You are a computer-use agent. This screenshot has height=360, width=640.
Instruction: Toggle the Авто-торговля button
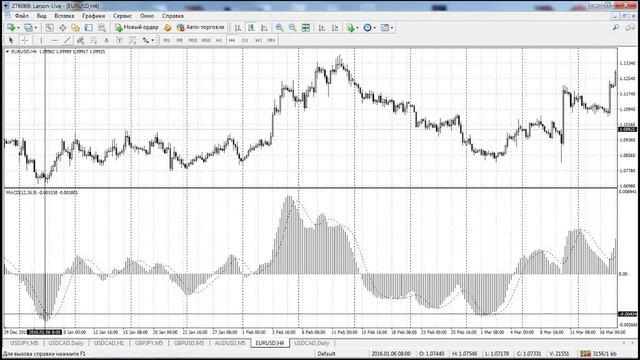click(201, 28)
